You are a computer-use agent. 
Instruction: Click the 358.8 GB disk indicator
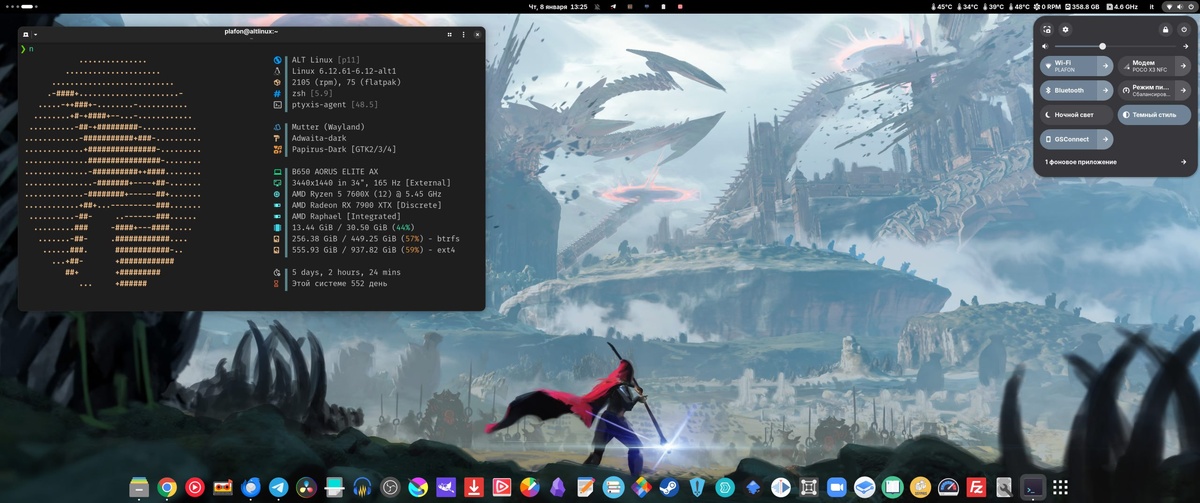tap(1082, 6)
